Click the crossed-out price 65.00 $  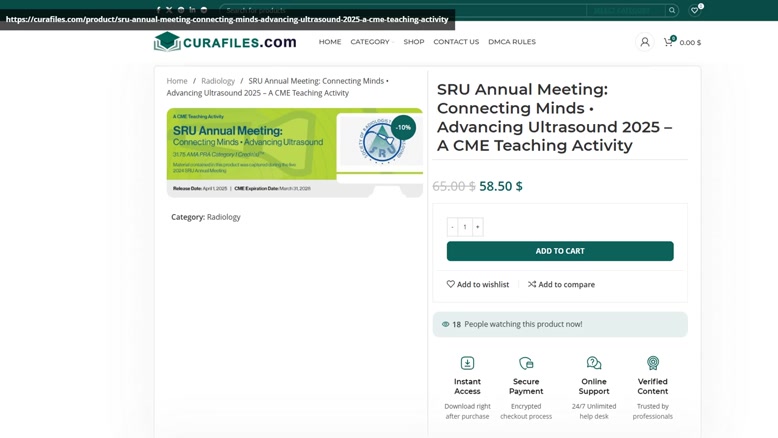click(454, 186)
